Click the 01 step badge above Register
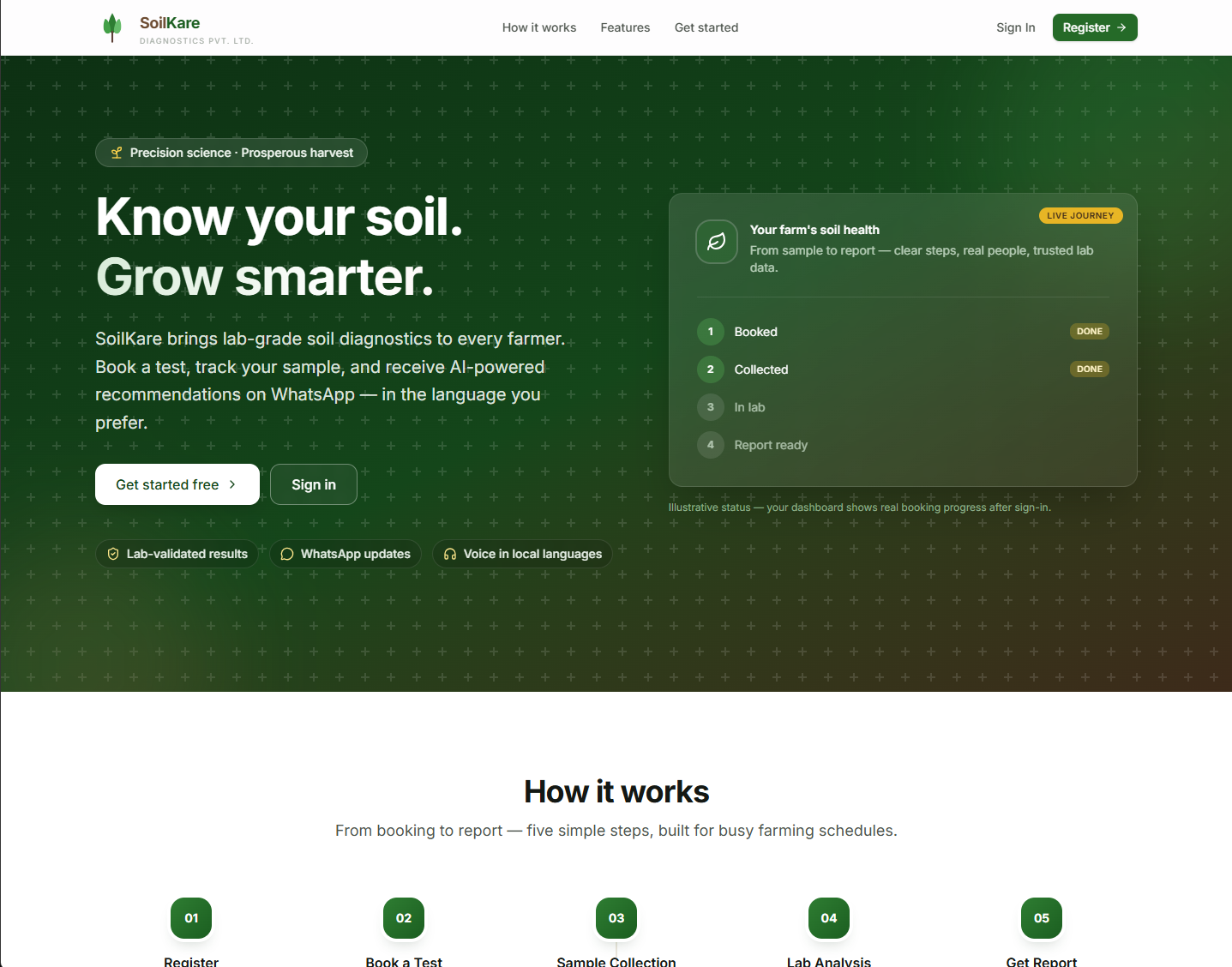This screenshot has width=1232, height=967. (x=191, y=918)
